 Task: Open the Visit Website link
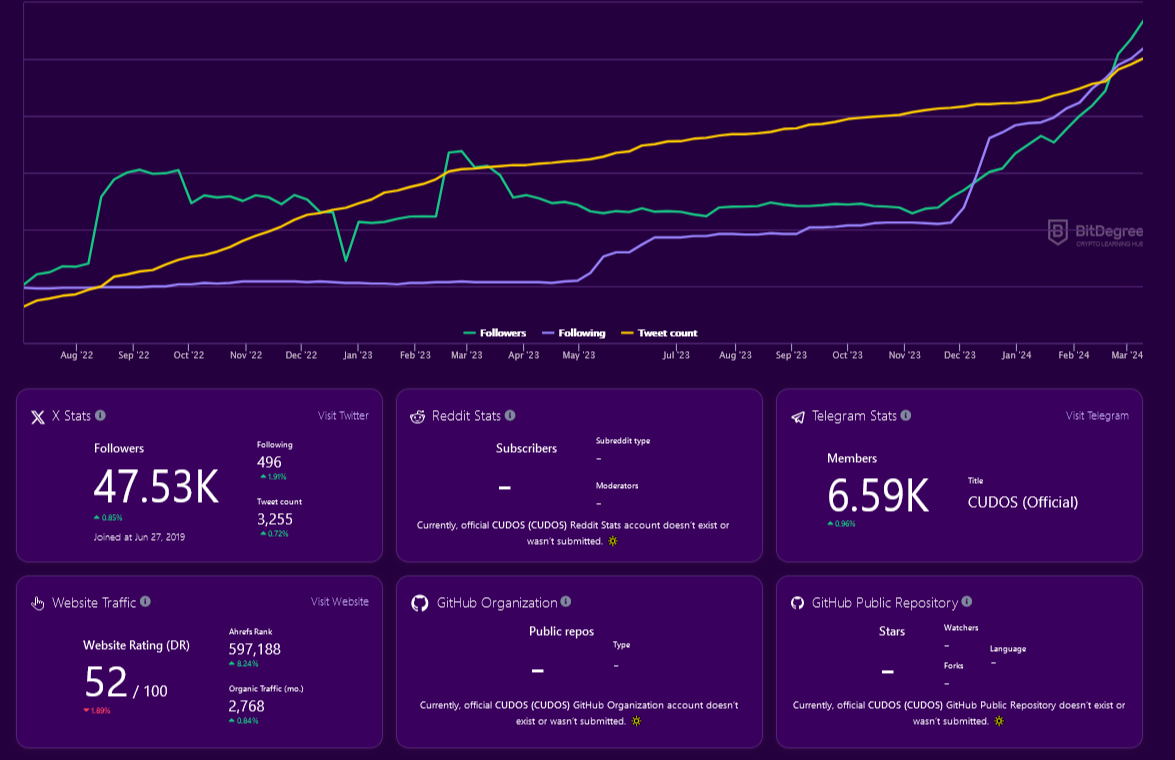339,601
